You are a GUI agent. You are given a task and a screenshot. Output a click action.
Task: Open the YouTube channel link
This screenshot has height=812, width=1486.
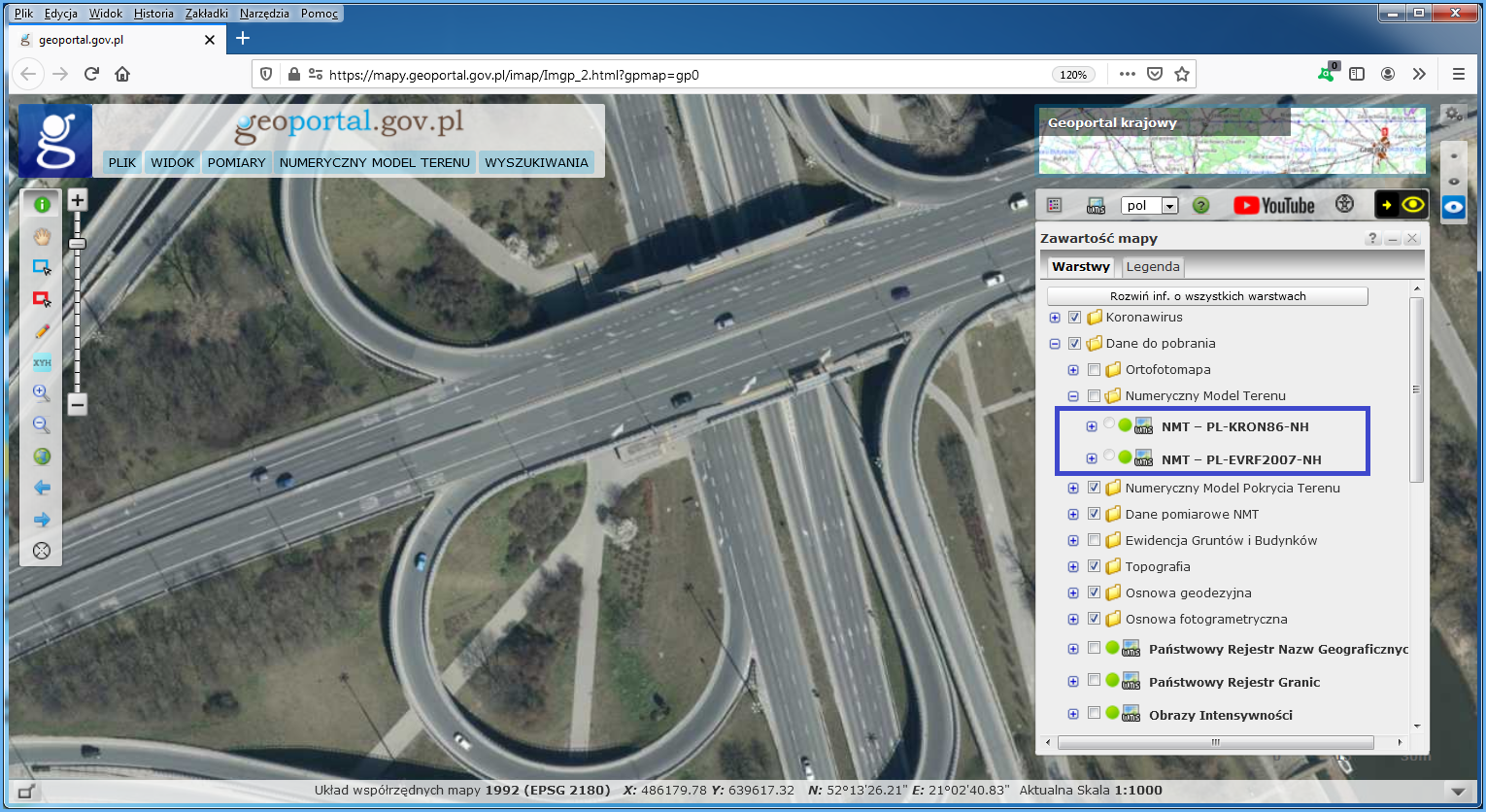coord(1274,205)
